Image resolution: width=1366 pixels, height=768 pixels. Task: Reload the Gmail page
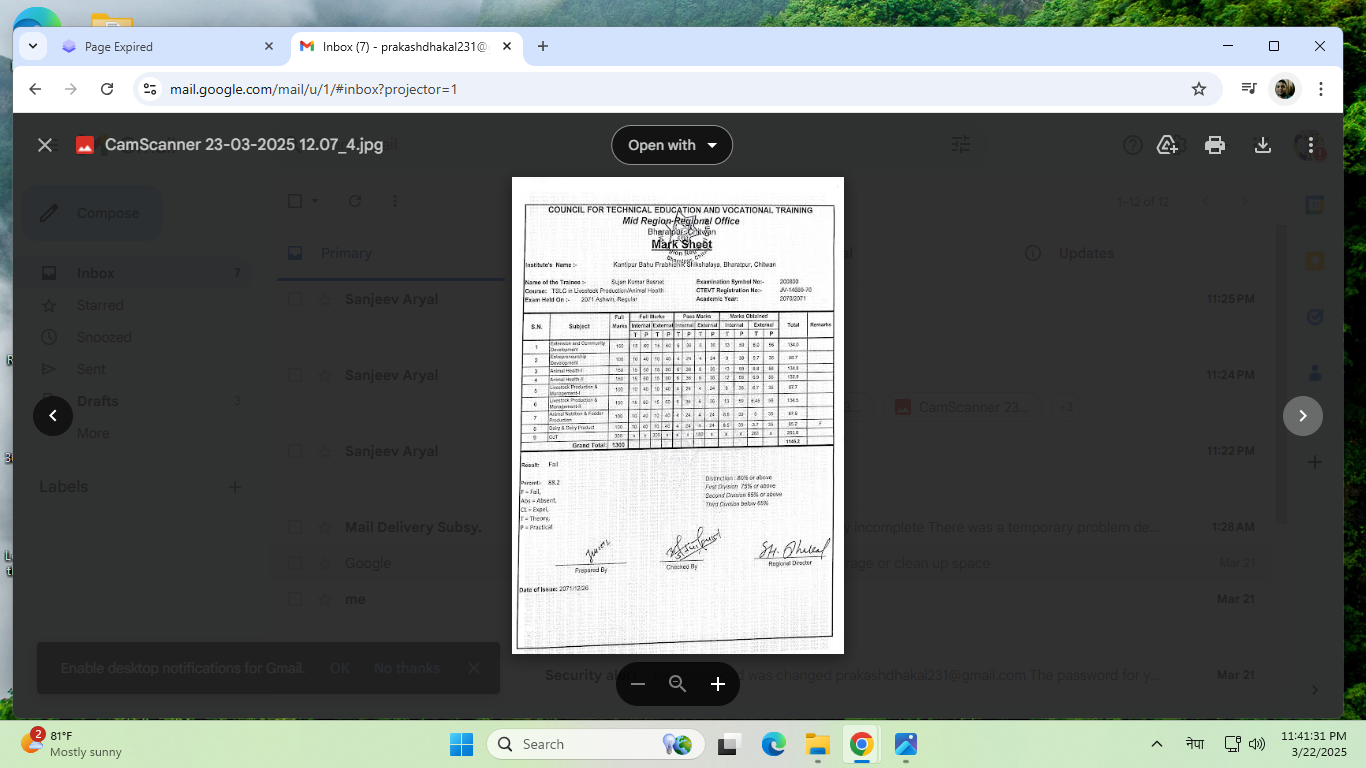107,89
